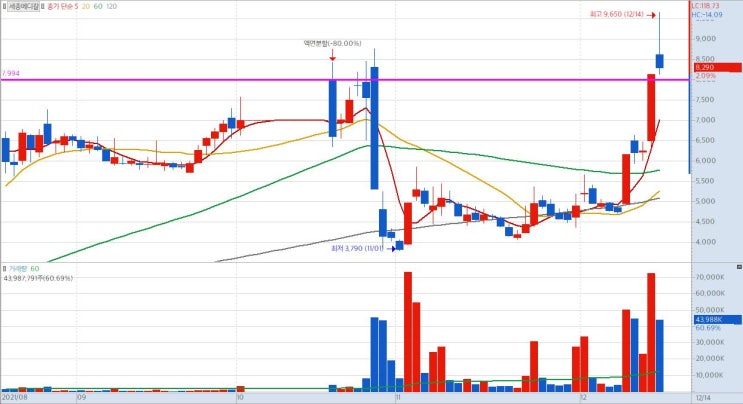Click the 8,500 price axis label
The width and height of the screenshot is (743, 404).
click(x=706, y=59)
